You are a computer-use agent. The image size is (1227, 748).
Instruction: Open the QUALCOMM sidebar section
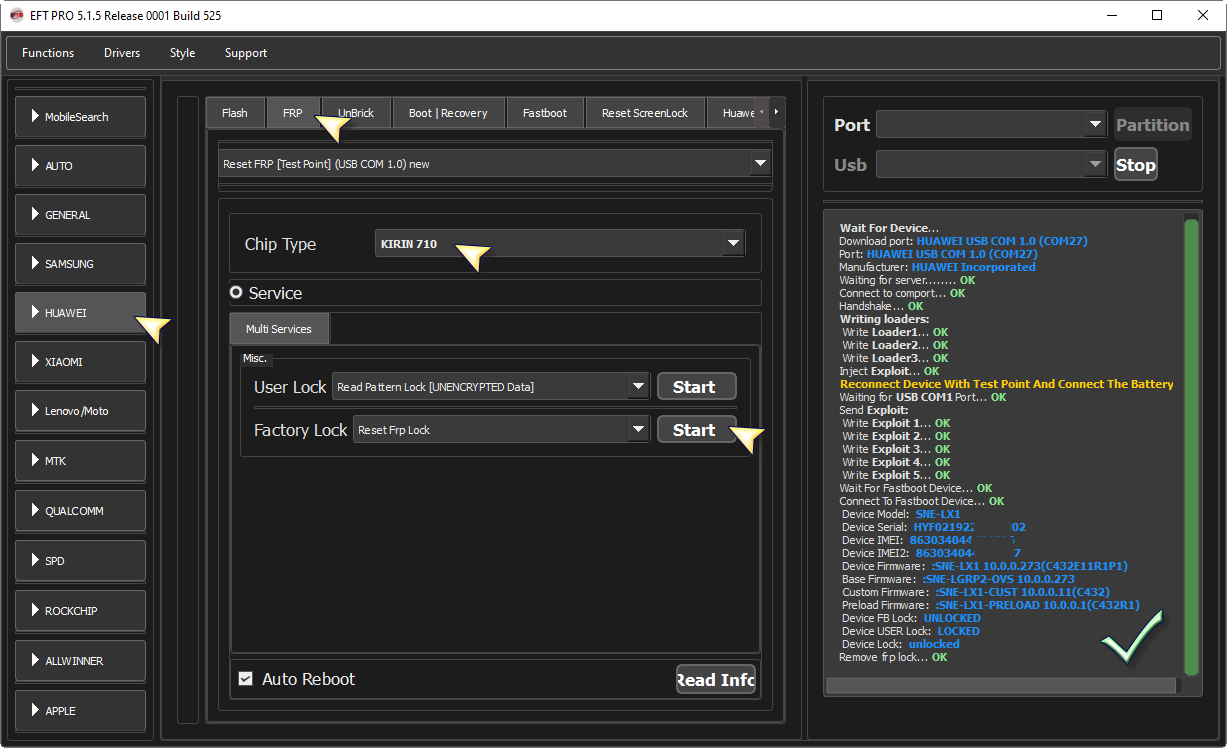click(81, 511)
